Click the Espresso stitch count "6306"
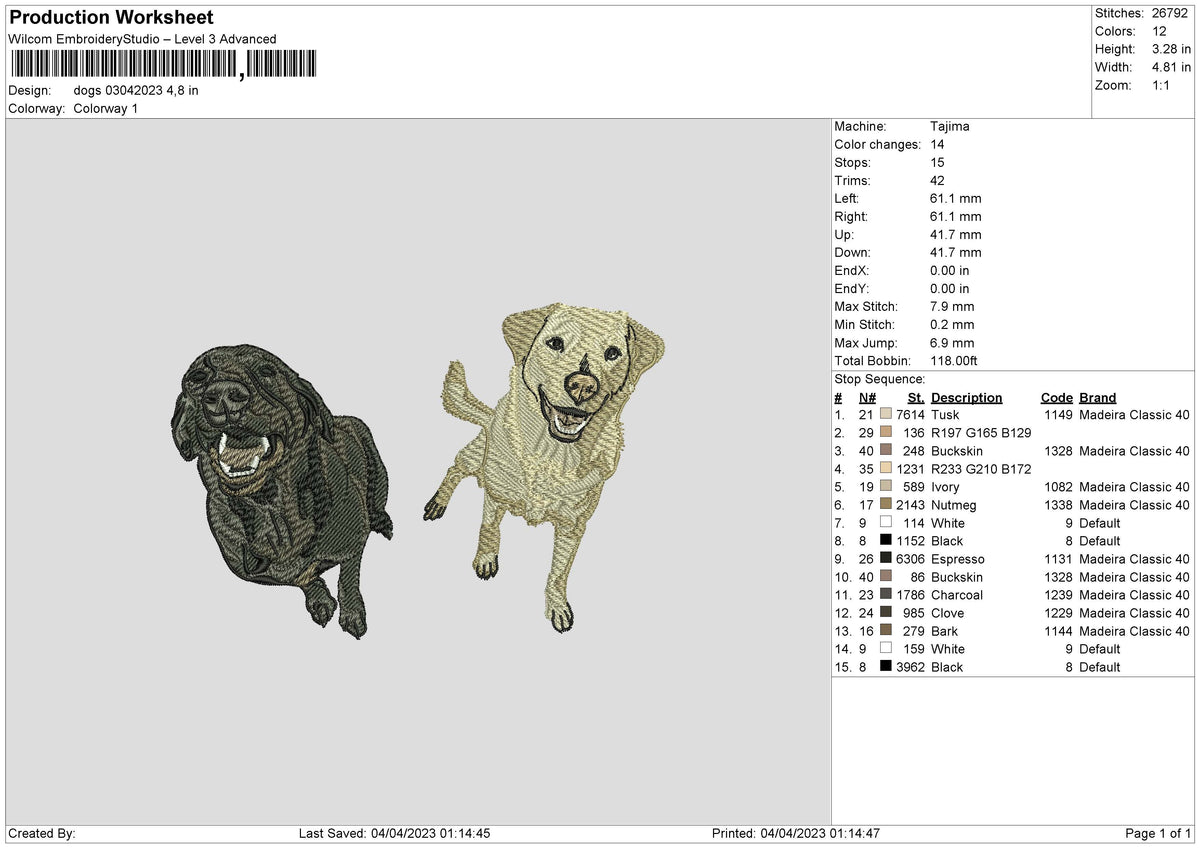Viewport: 1200px width, 848px height. [x=911, y=558]
